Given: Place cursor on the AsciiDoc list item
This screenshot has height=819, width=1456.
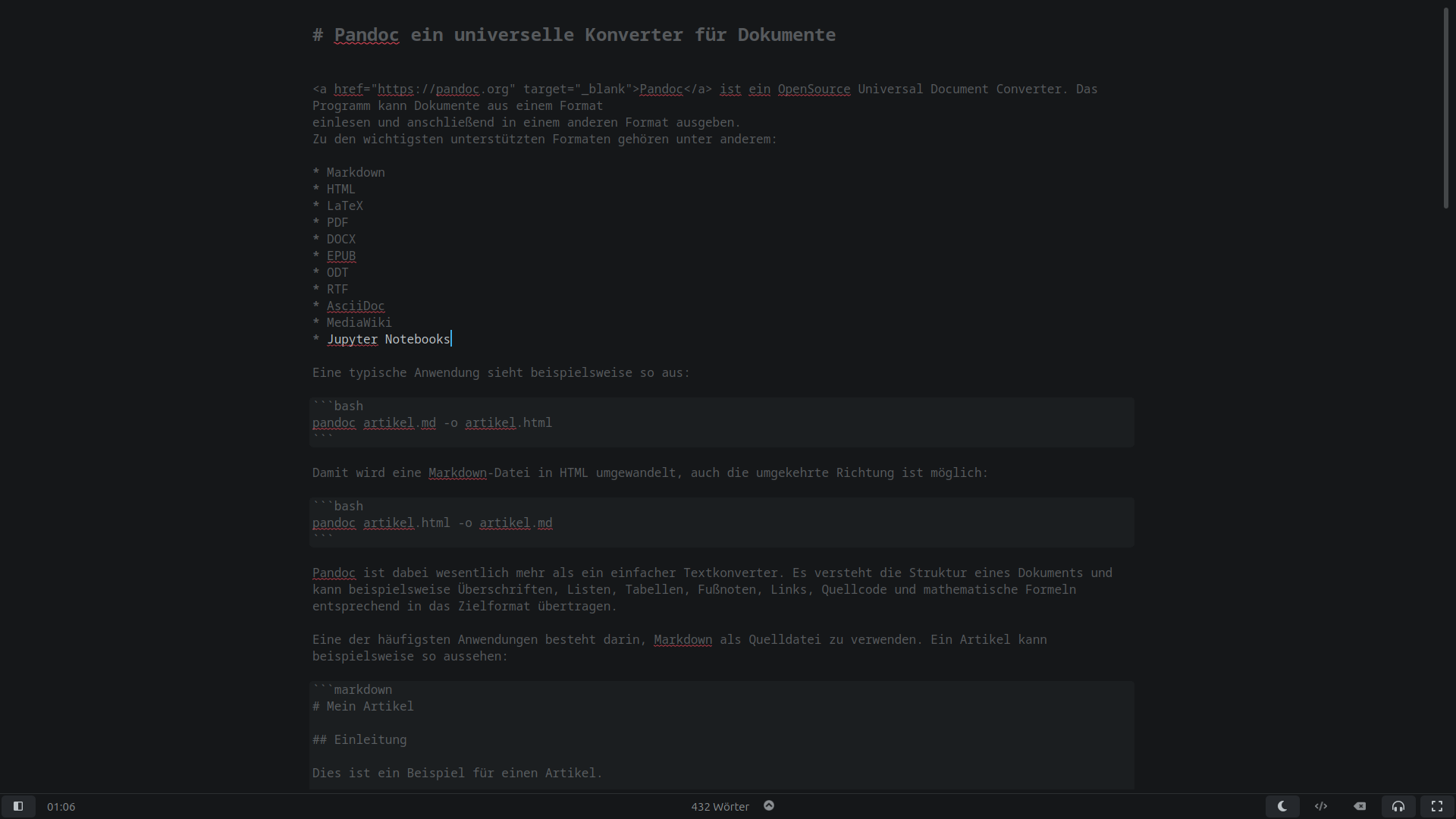Looking at the screenshot, I should click(x=356, y=306).
